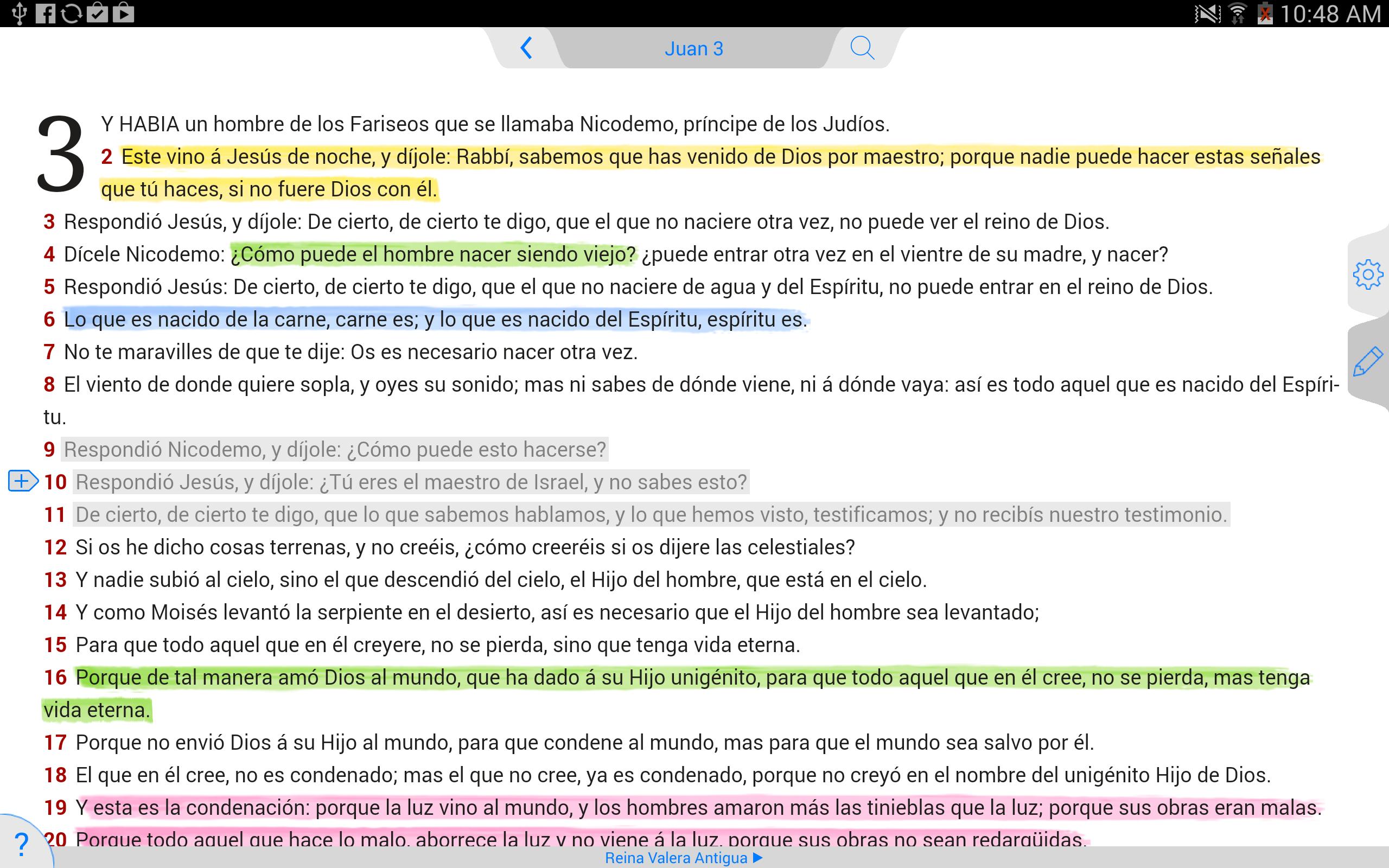The height and width of the screenshot is (868, 1389).
Task: Open the Juan 3 chapter selector tab
Action: (x=693, y=49)
